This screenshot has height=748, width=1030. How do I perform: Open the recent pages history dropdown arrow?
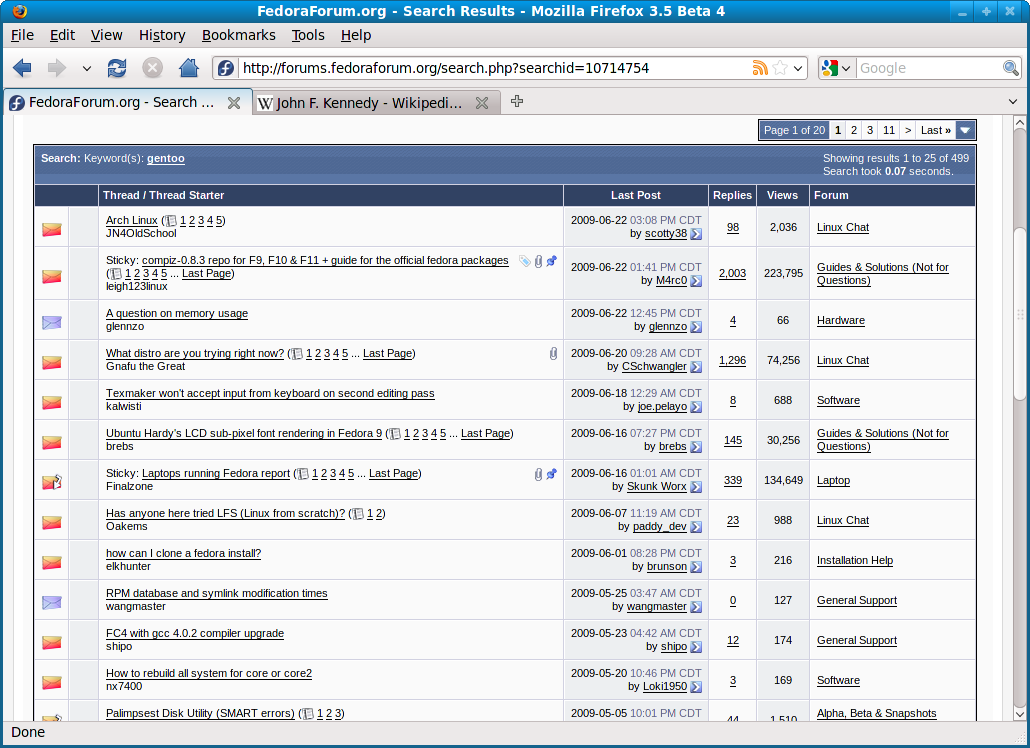pyautogui.click(x=86, y=68)
